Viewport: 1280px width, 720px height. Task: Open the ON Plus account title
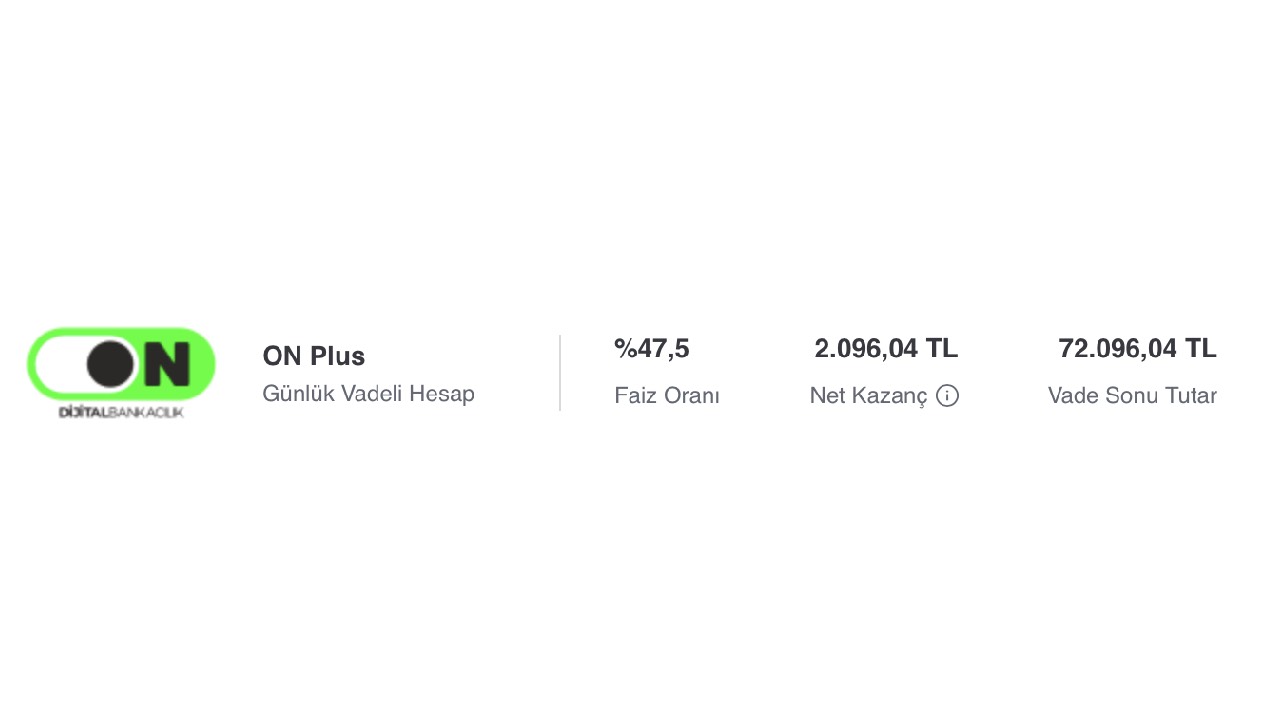point(313,356)
